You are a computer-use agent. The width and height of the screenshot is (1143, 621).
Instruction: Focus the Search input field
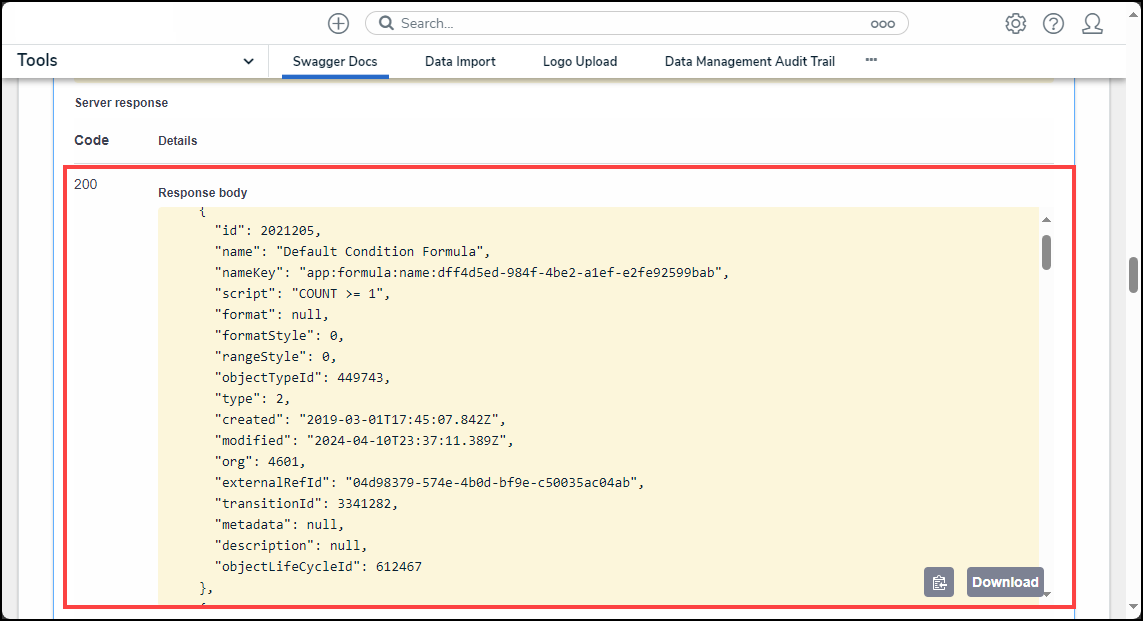(x=630, y=23)
